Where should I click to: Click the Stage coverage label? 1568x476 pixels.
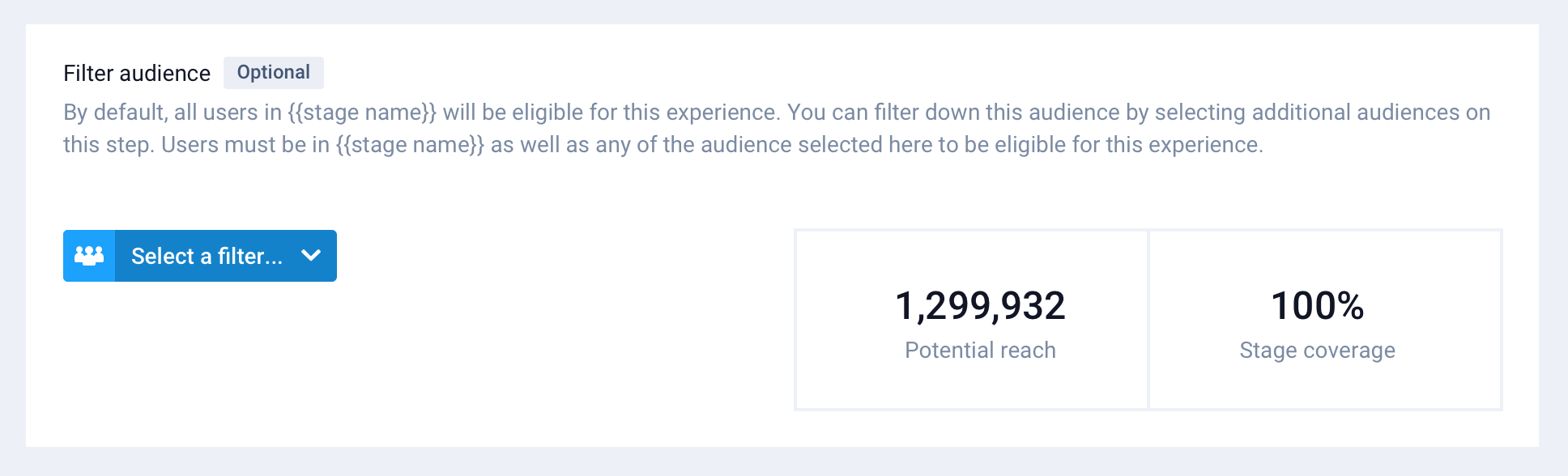tap(1317, 351)
